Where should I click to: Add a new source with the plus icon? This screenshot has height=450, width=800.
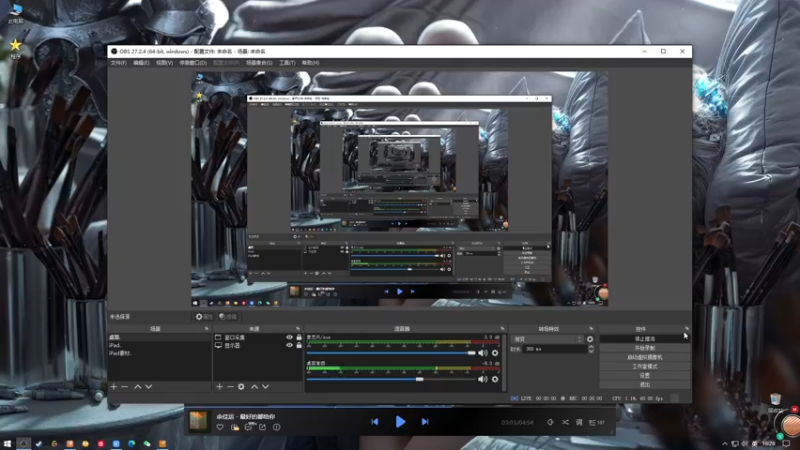point(219,387)
